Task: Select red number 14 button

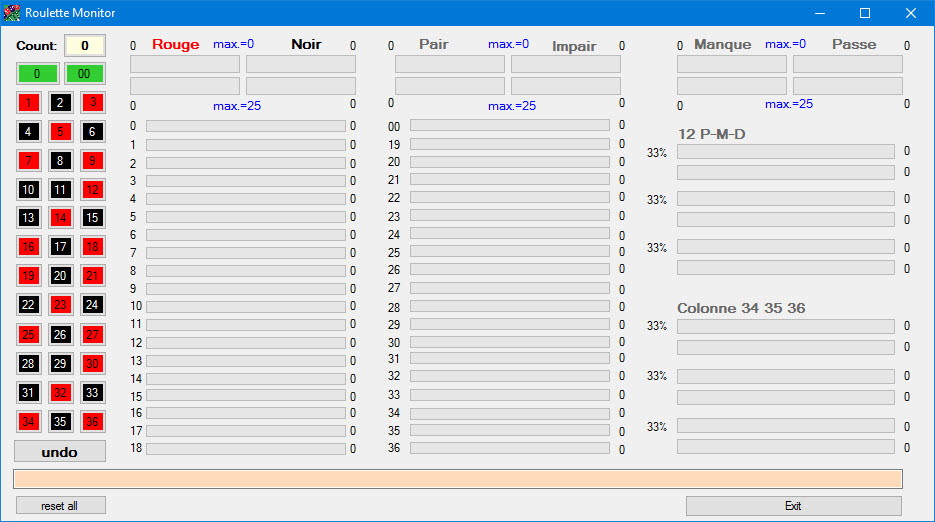Action: click(60, 218)
